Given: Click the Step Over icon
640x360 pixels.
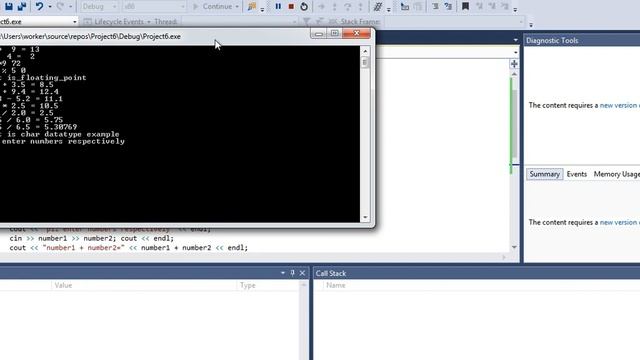Looking at the screenshot, I should point(347,6).
